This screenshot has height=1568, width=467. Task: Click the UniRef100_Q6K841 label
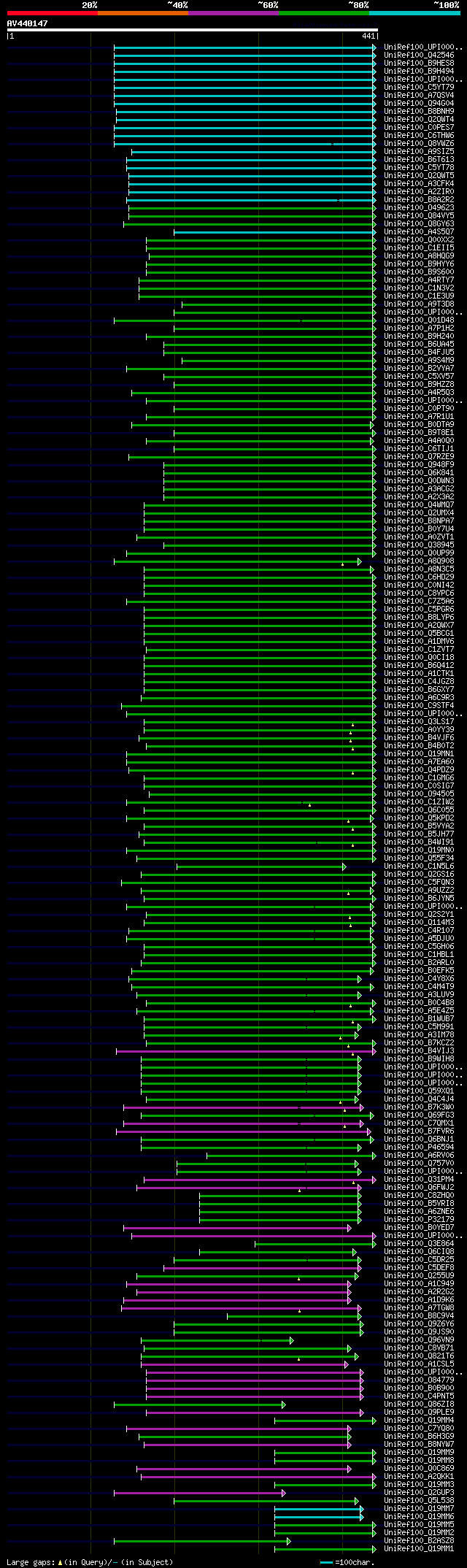pyautogui.click(x=419, y=472)
